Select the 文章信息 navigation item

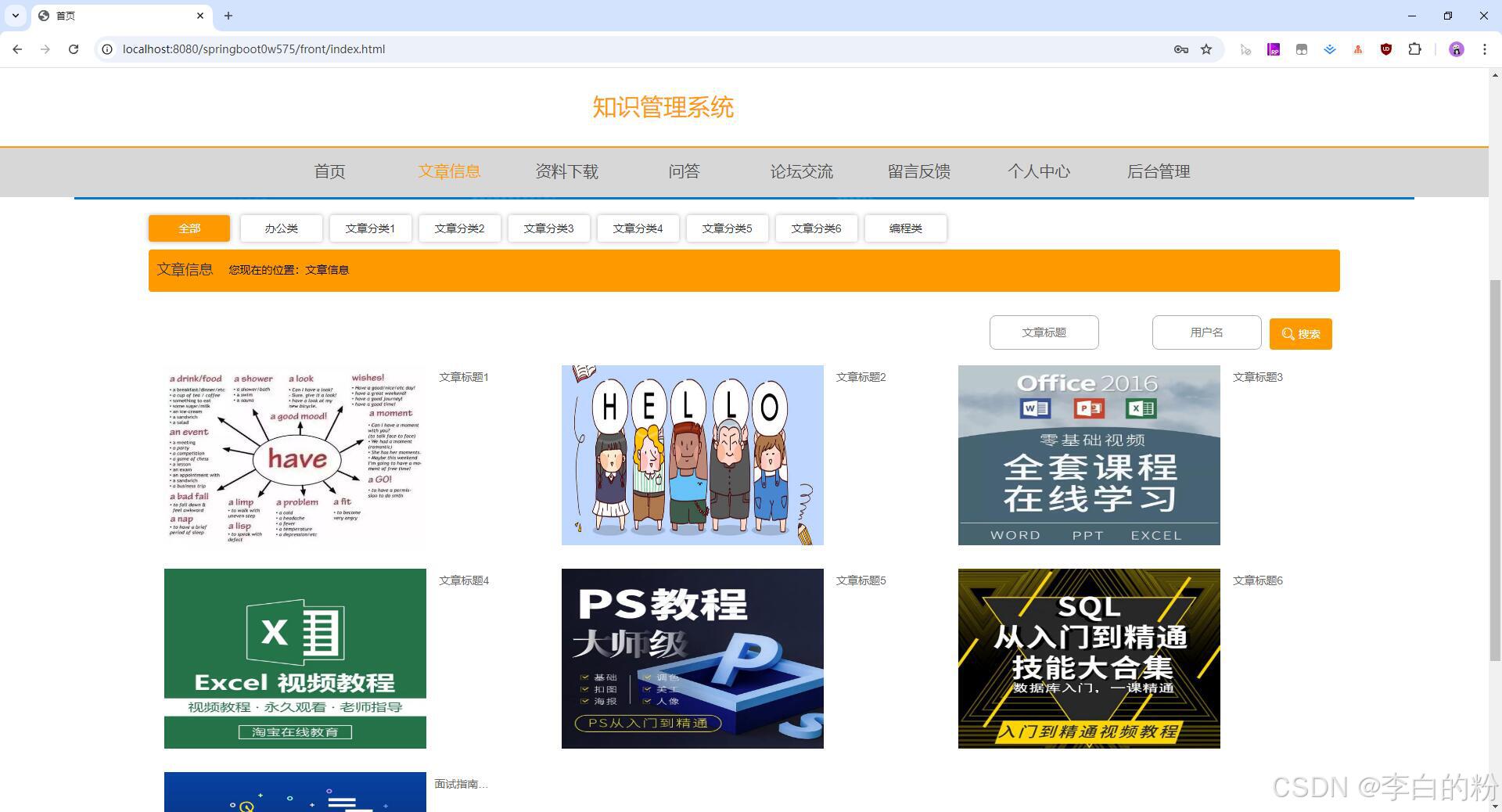[x=449, y=171]
